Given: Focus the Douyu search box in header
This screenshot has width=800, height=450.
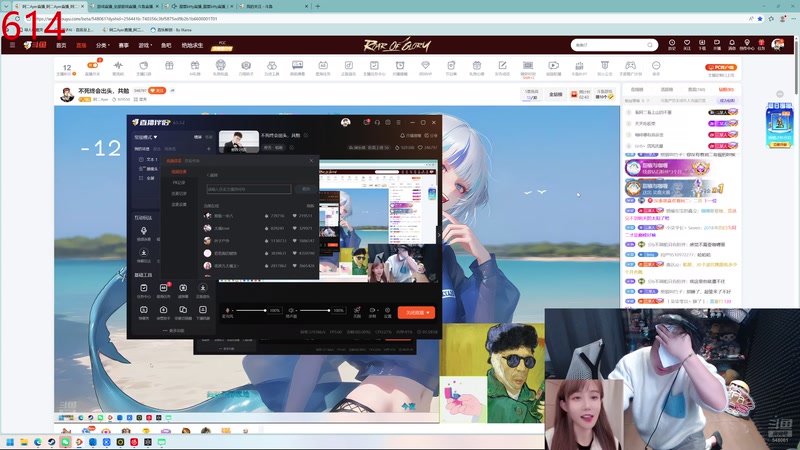Looking at the screenshot, I should pos(614,45).
